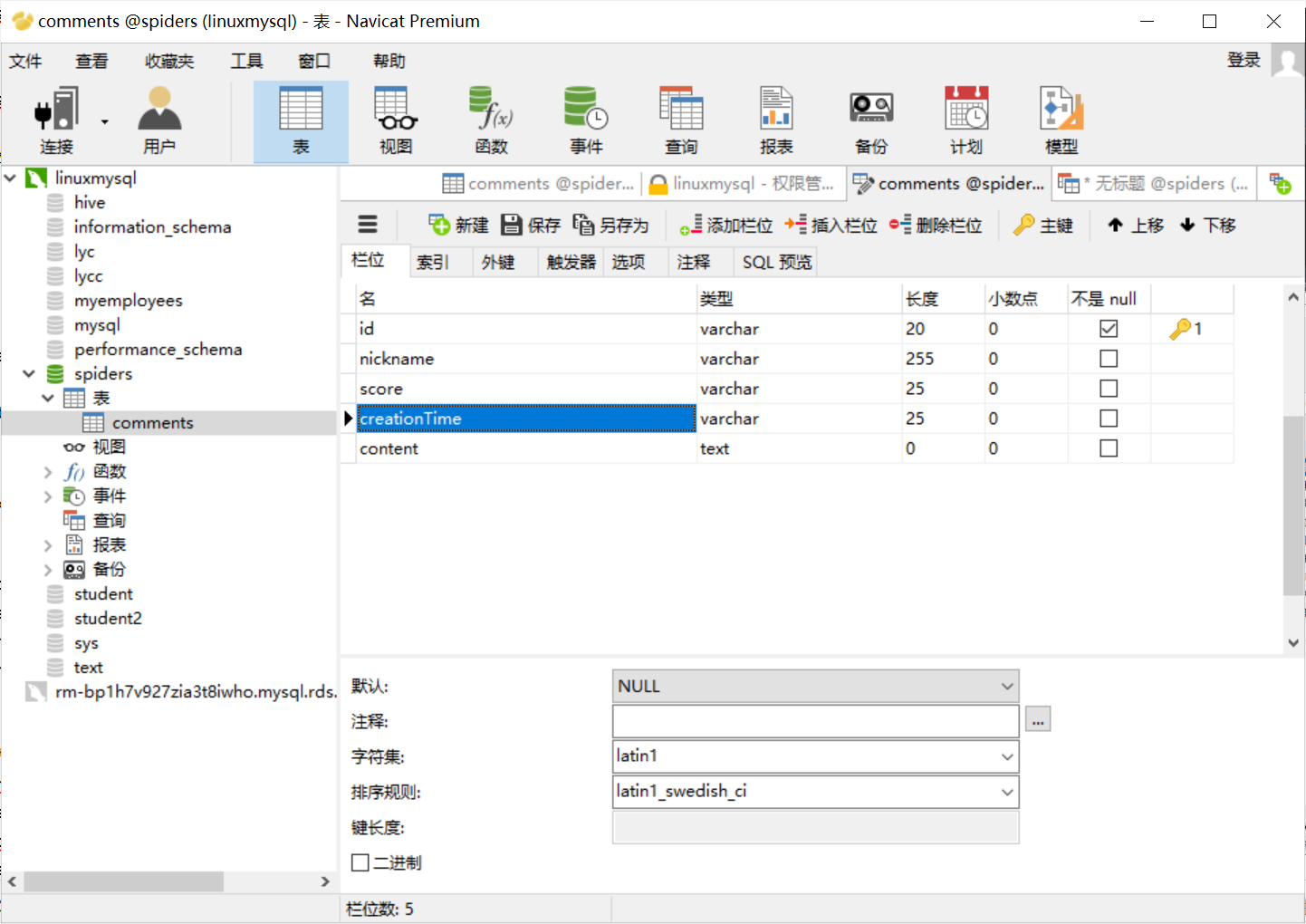Click the new tab icon at tab bar end

[x=1280, y=184]
